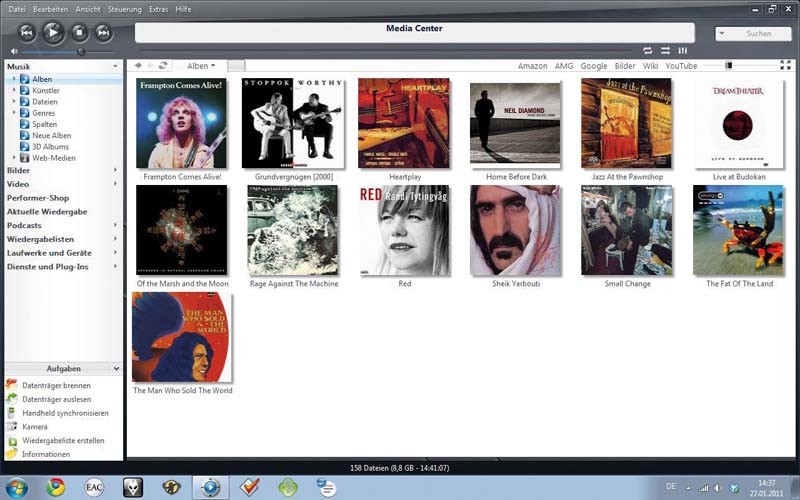Click the Datenträger auslesen icon
Image resolution: width=800 pixels, height=500 pixels.
click(x=11, y=398)
